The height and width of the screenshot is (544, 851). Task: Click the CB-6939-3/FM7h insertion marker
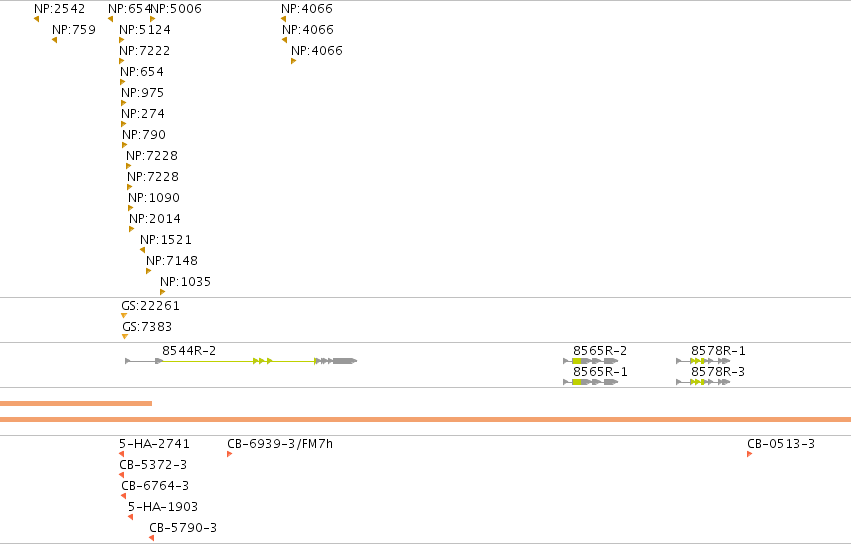(230, 454)
